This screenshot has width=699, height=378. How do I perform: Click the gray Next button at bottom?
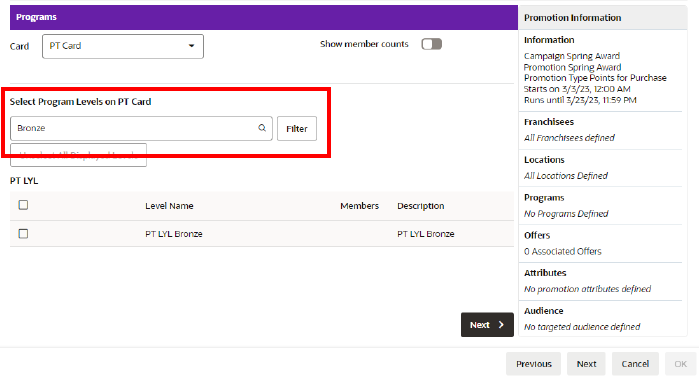pyautogui.click(x=586, y=364)
